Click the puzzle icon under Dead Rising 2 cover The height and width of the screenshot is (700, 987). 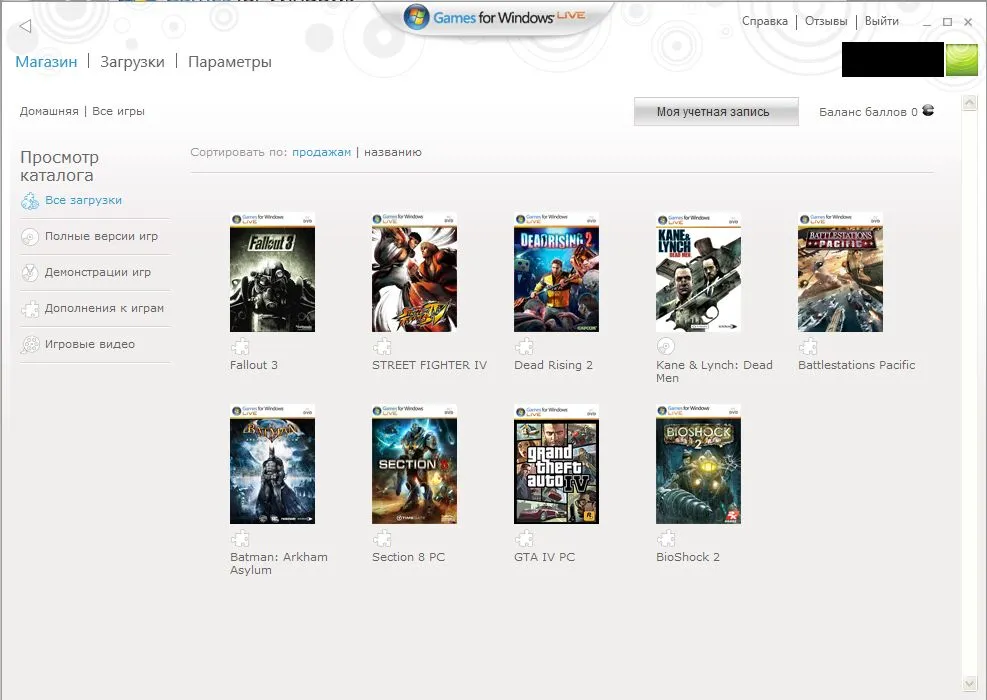[524, 346]
